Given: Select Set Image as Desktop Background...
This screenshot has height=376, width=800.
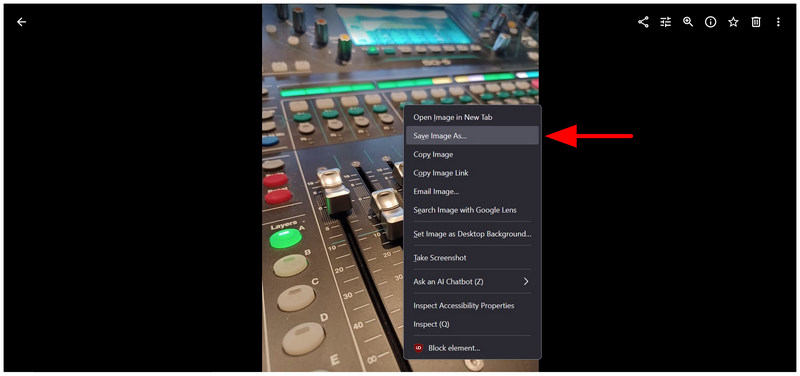Looking at the screenshot, I should [472, 234].
